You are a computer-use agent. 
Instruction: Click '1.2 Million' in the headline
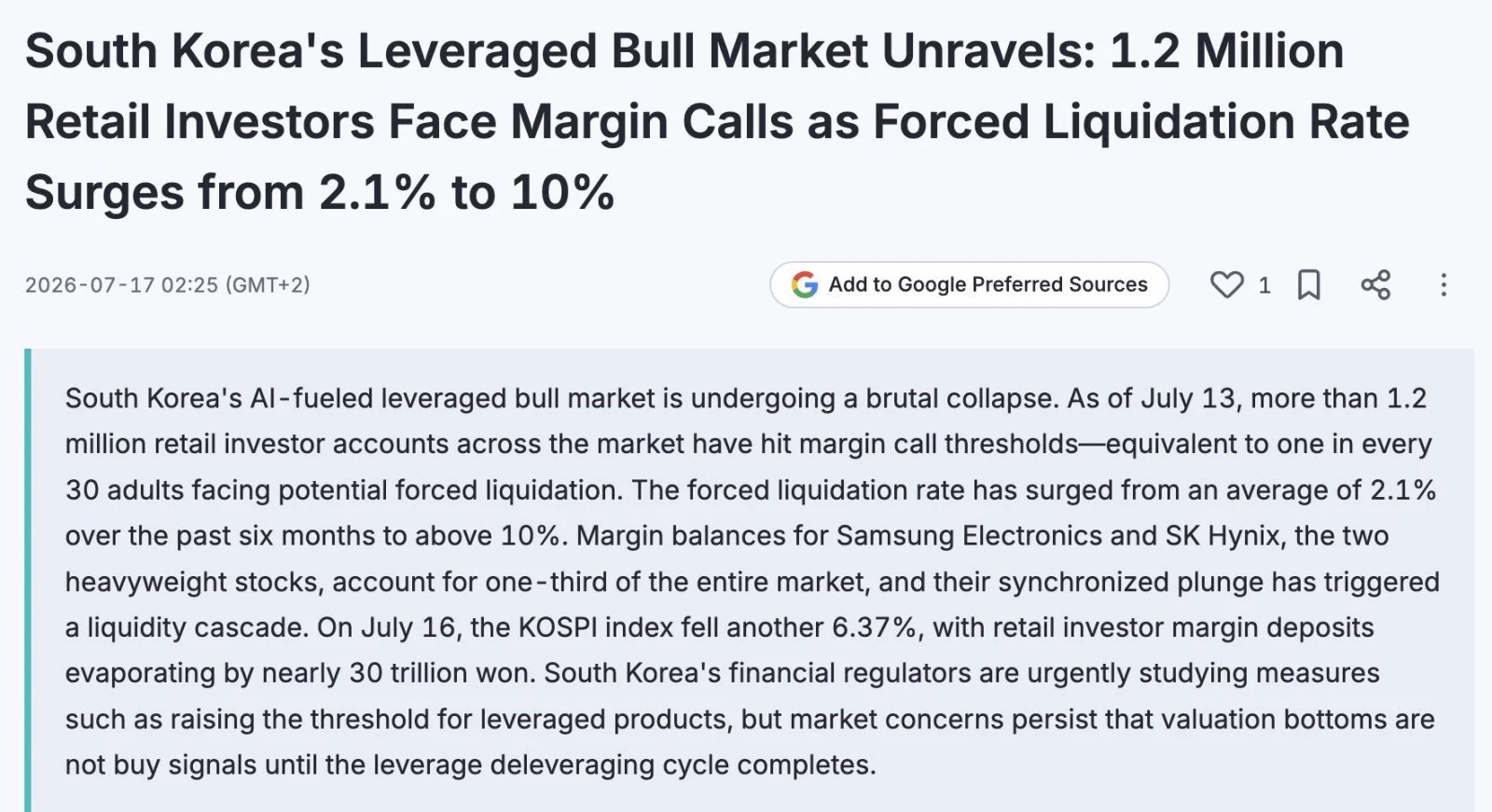tap(1226, 50)
